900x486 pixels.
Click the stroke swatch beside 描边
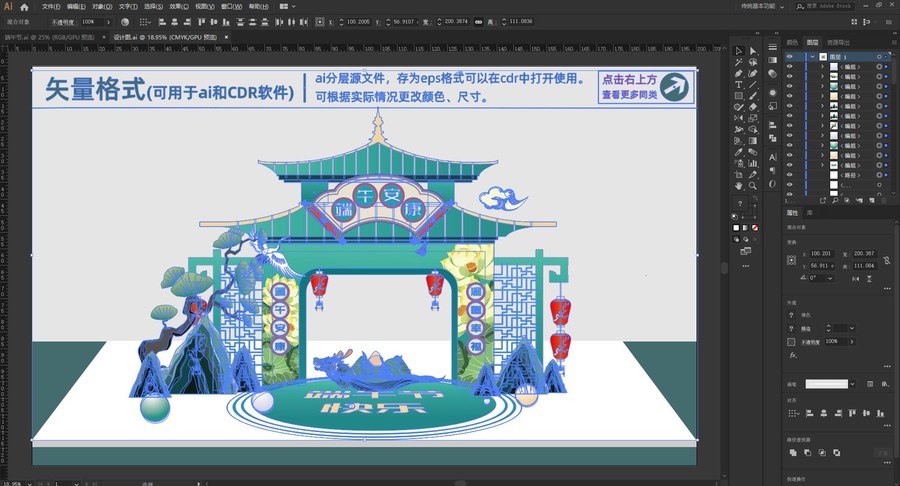(x=792, y=329)
